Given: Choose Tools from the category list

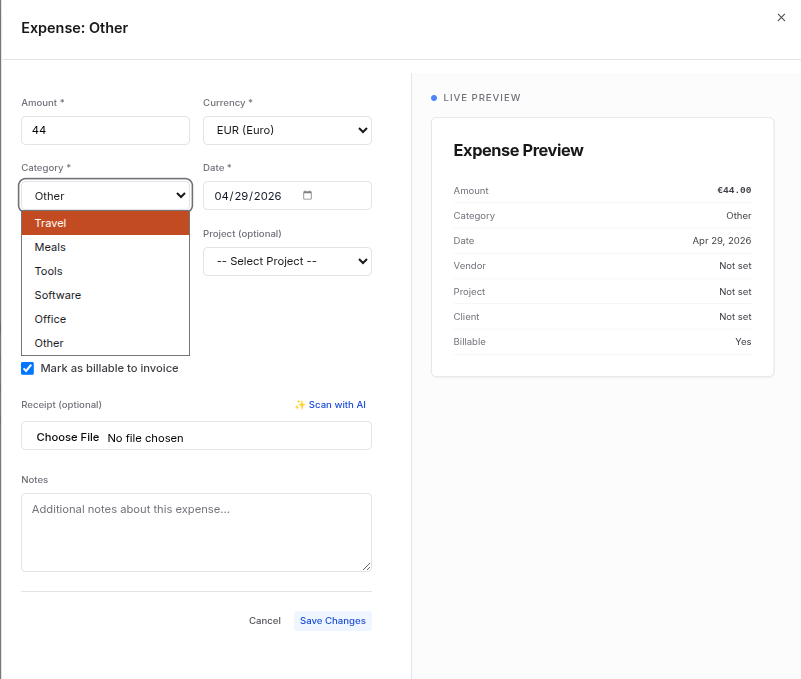Looking at the screenshot, I should click(105, 271).
